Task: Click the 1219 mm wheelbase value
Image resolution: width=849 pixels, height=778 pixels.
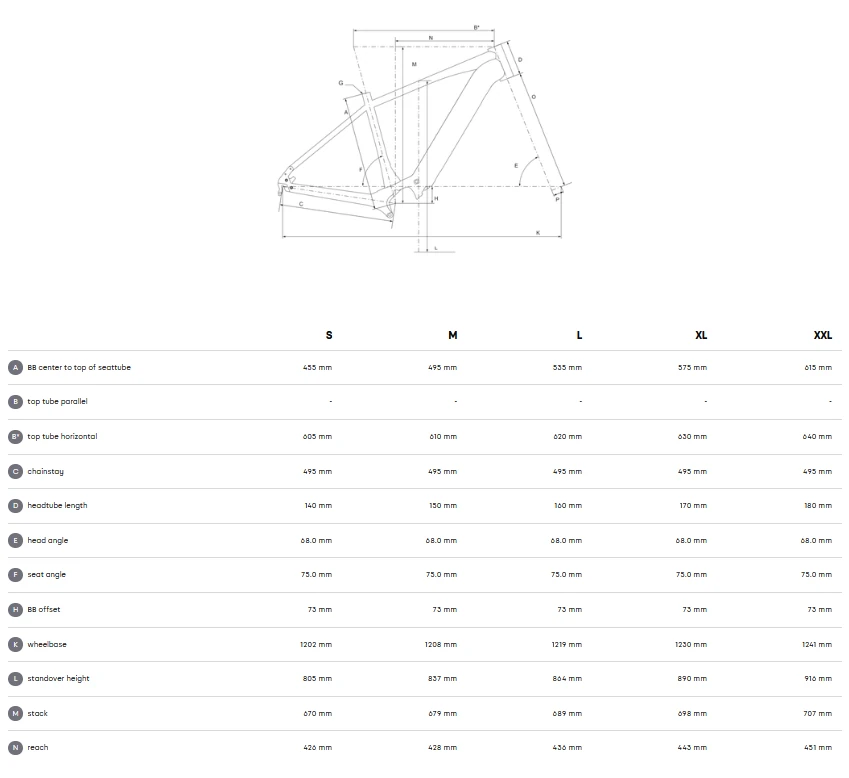Action: [566, 644]
